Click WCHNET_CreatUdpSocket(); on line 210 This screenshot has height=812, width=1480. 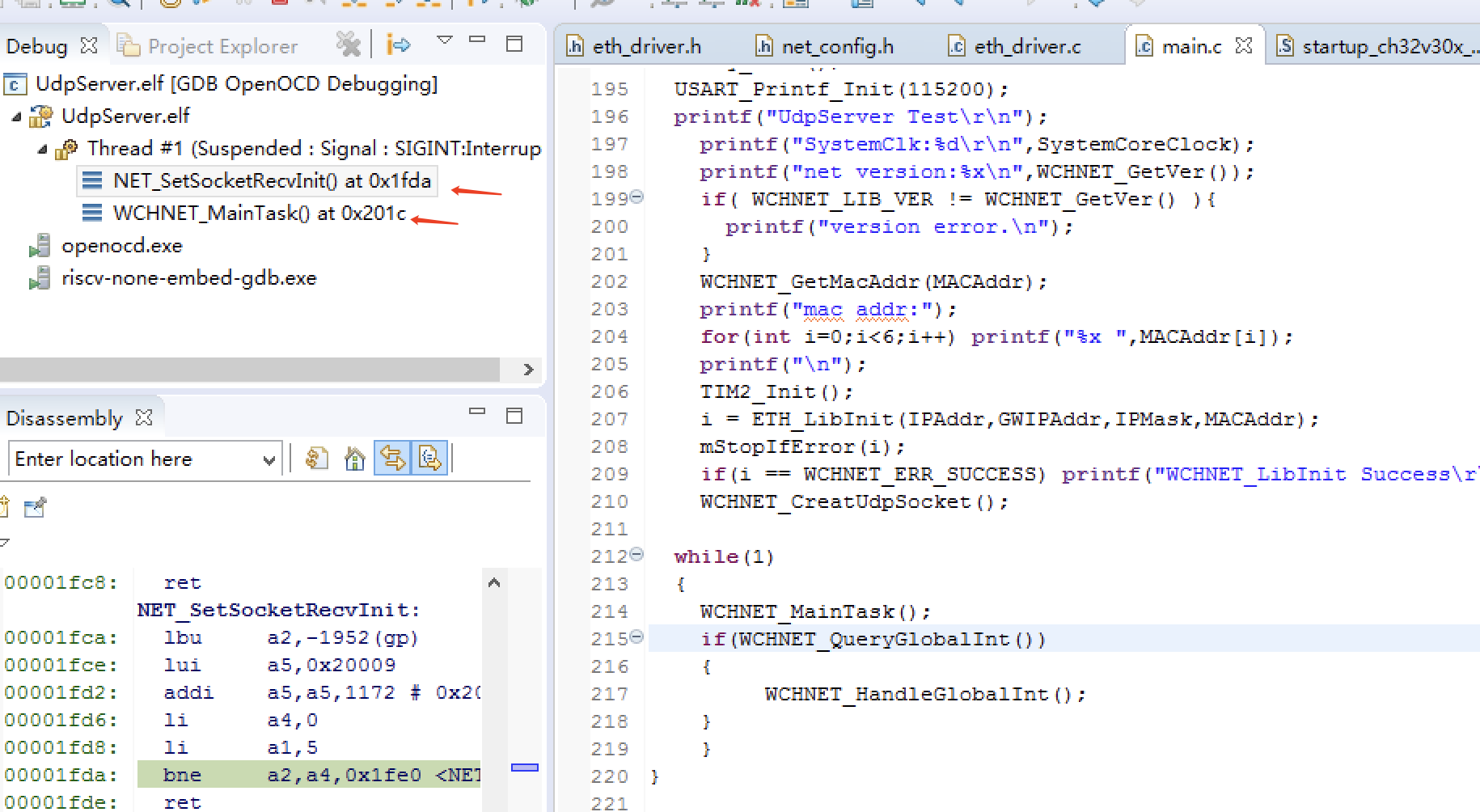(854, 501)
